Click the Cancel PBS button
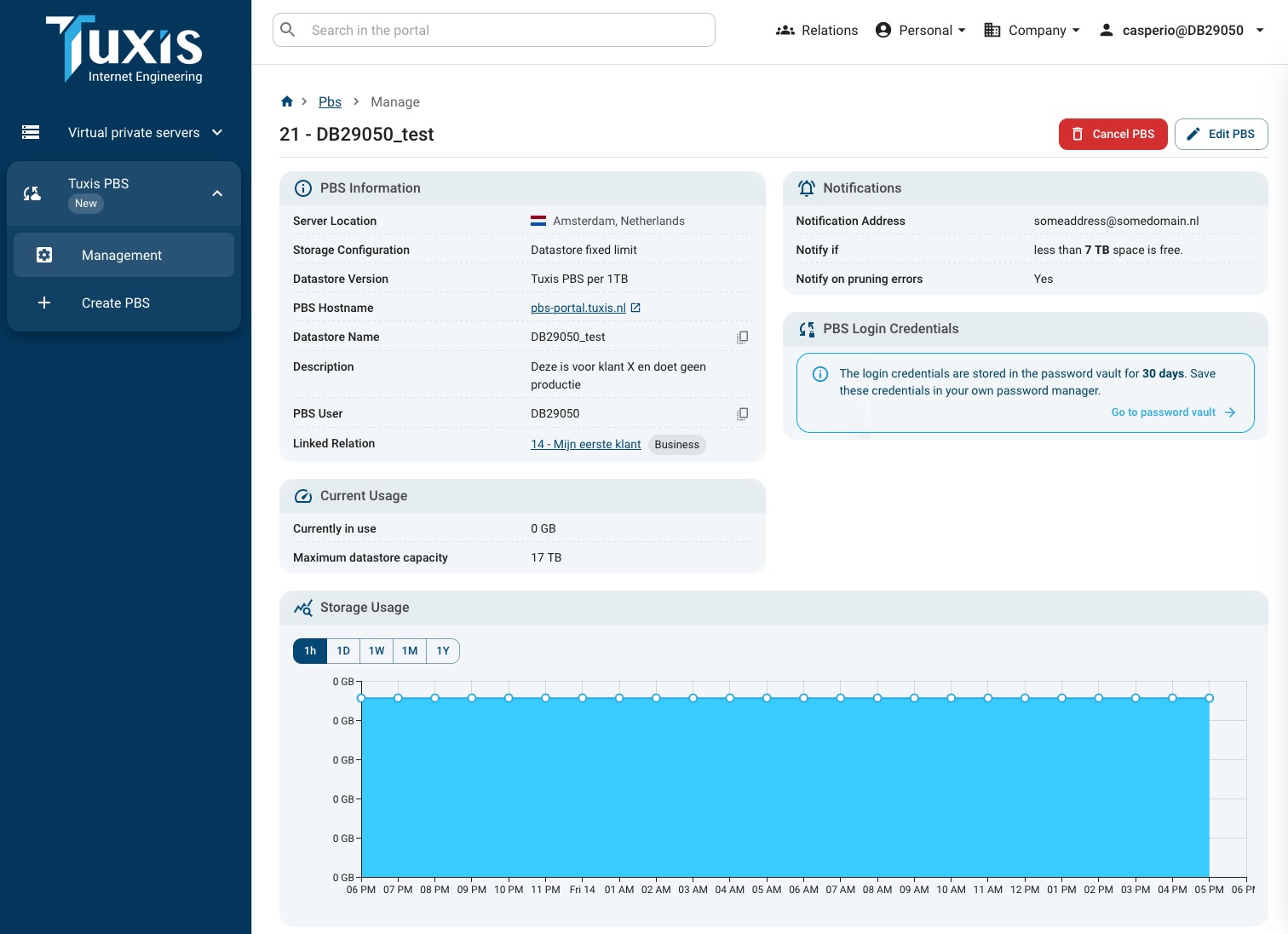Screen dimensions: 1288x934 click(x=1113, y=134)
